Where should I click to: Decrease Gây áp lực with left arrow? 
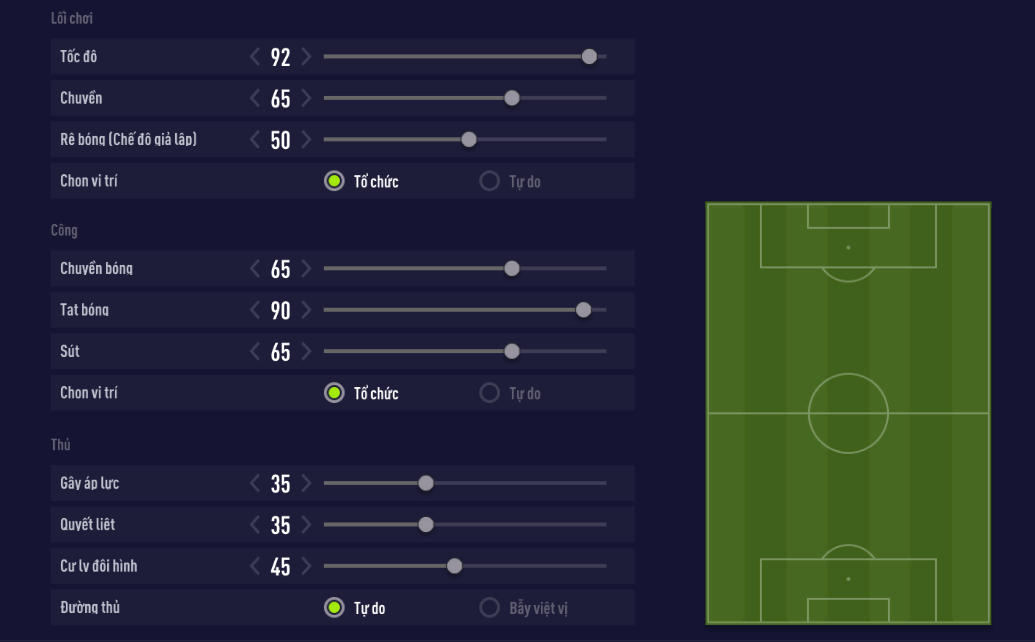coord(255,484)
